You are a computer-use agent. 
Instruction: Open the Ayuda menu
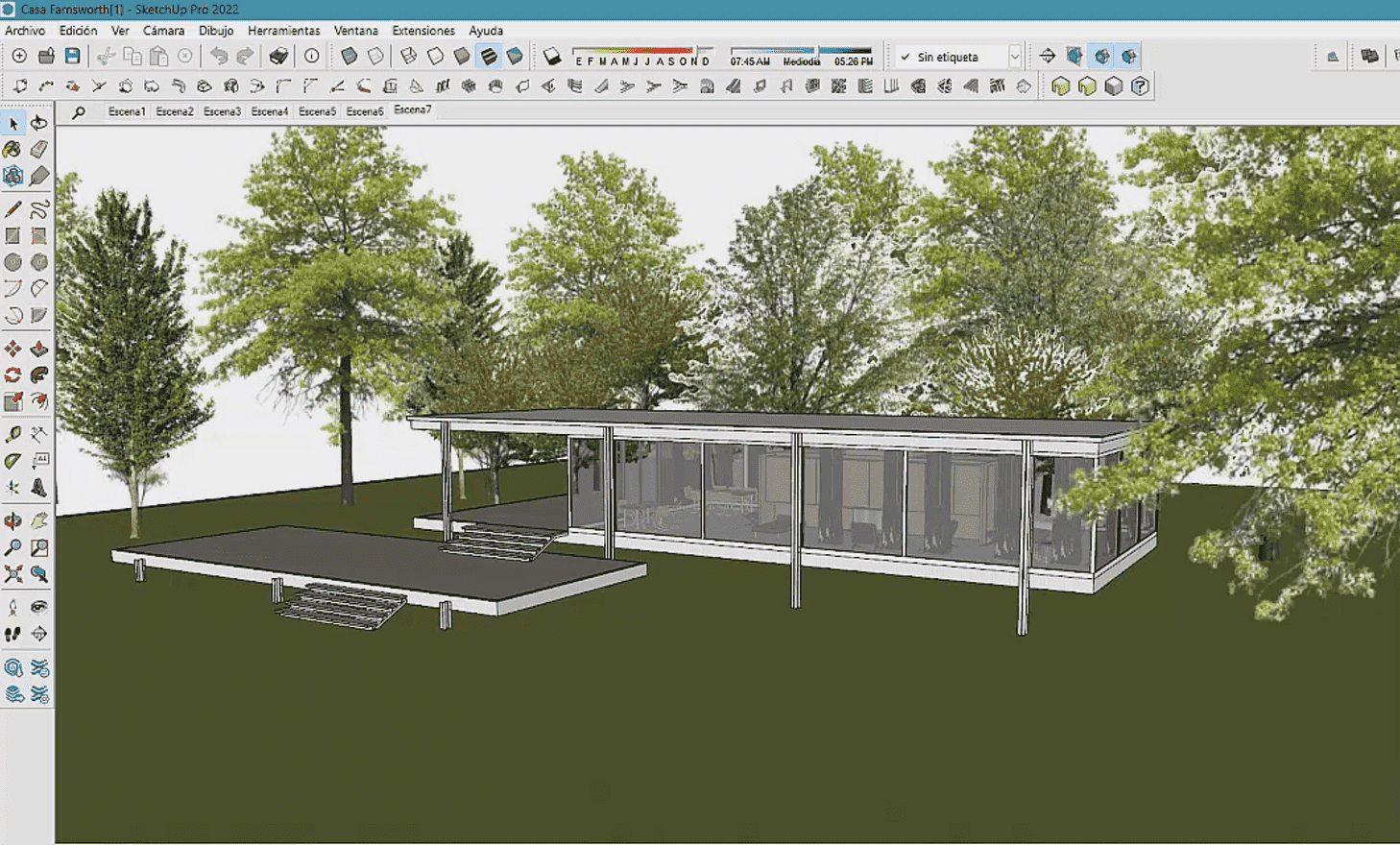point(486,31)
